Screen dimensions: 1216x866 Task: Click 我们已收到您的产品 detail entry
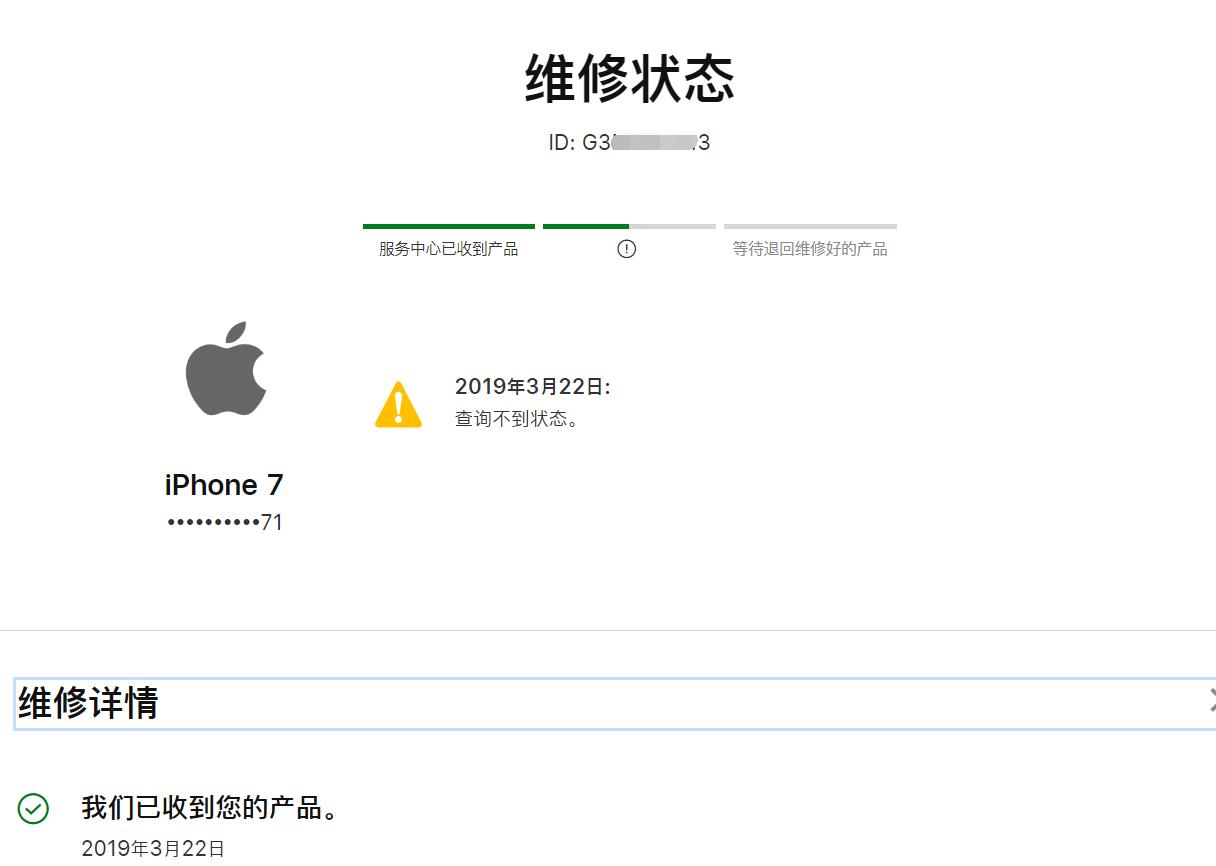[211, 808]
